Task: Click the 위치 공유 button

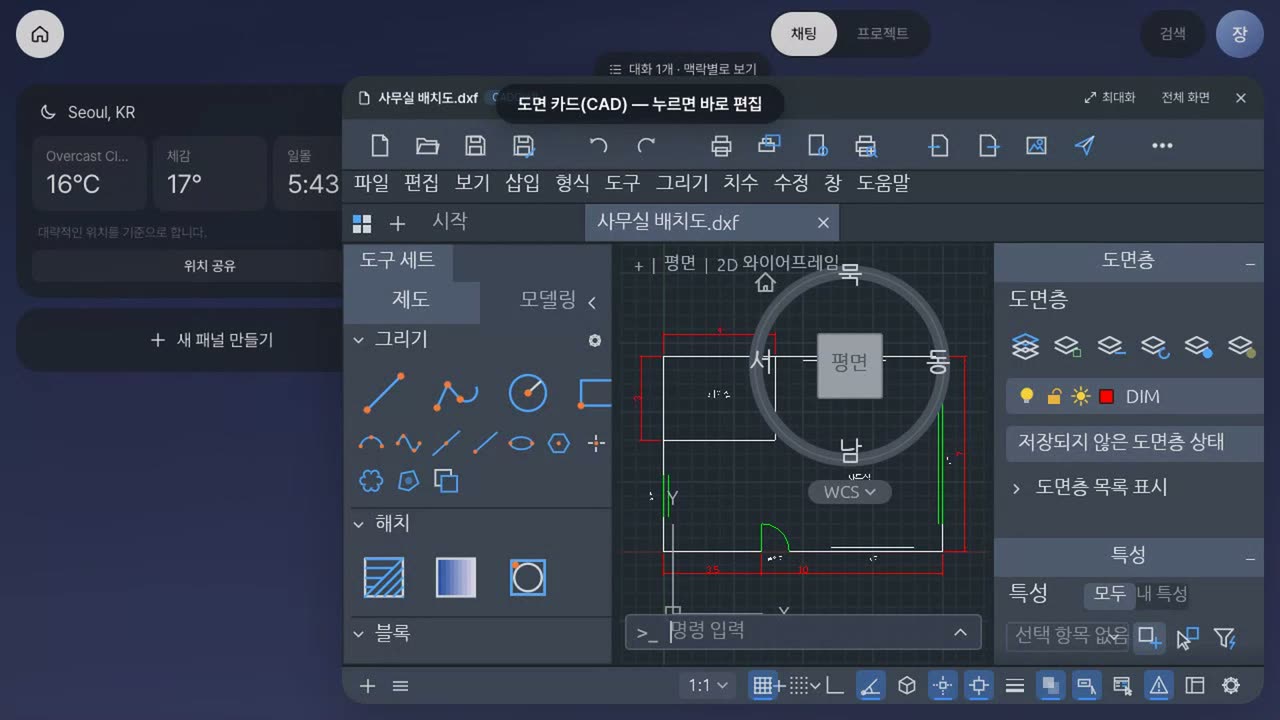Action: pos(210,266)
